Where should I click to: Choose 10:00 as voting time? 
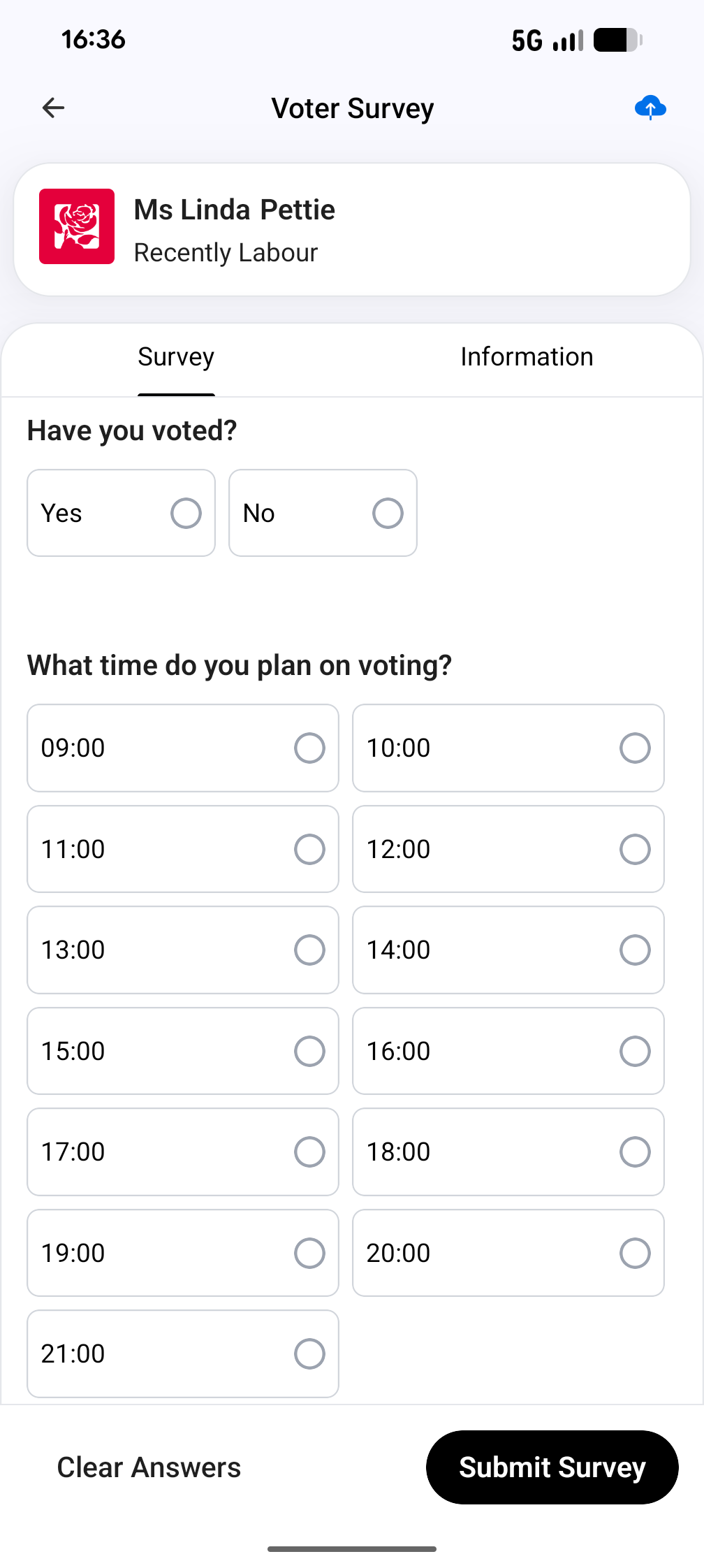pyautogui.click(x=508, y=748)
